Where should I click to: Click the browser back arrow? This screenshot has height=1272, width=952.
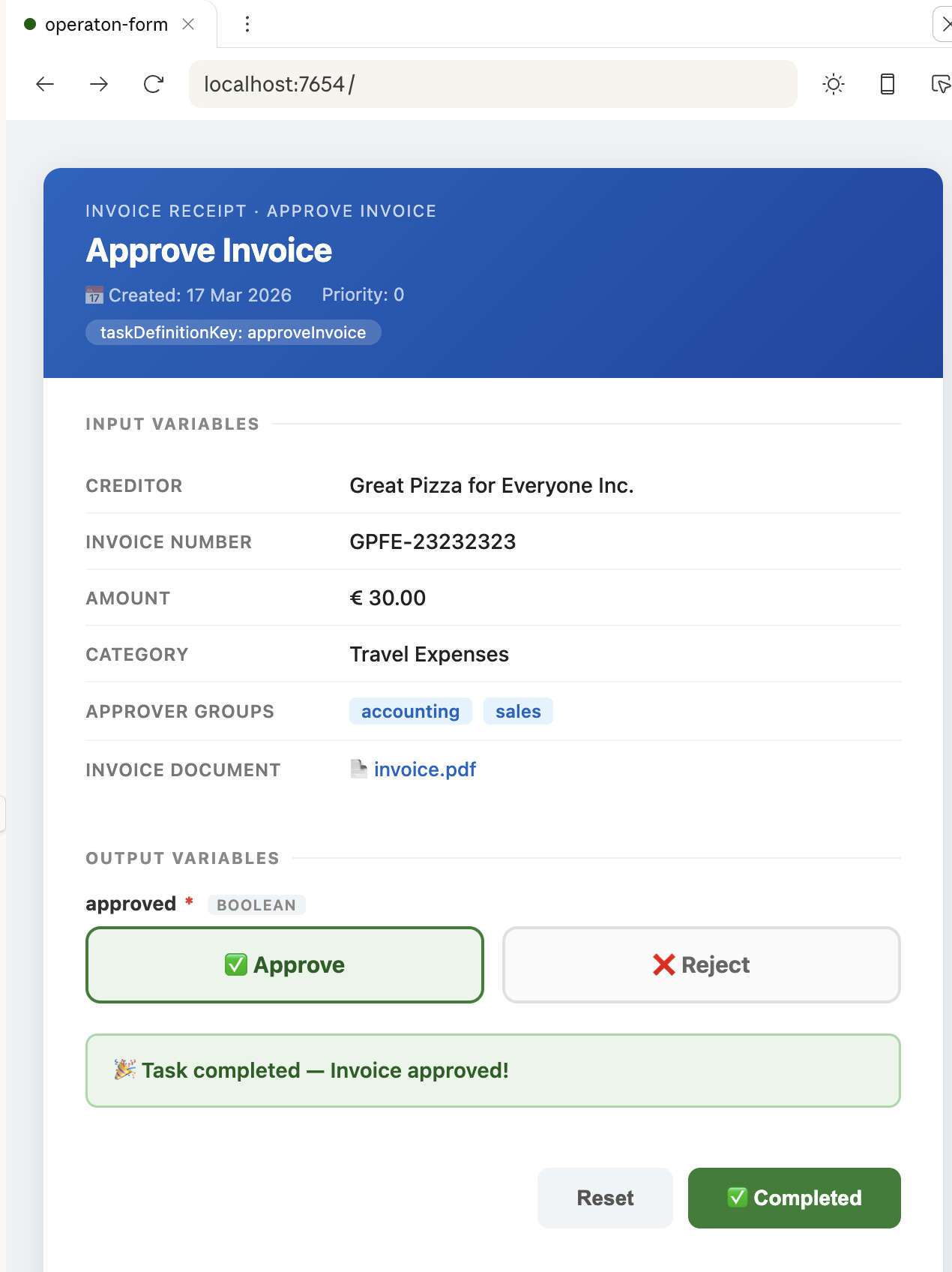[x=45, y=84]
